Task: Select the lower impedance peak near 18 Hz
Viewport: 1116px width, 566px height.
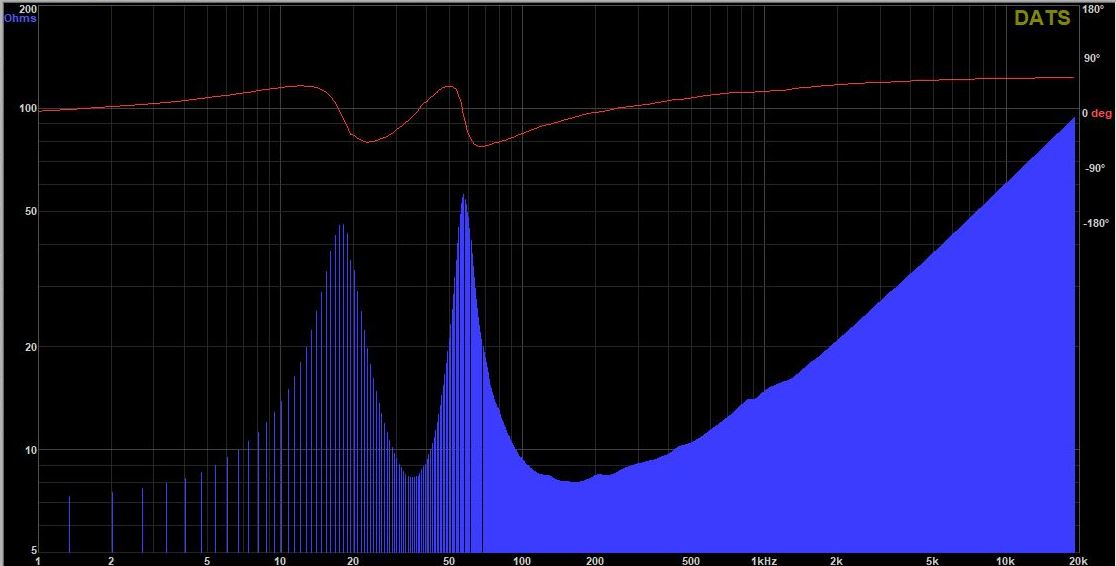Action: [x=342, y=226]
